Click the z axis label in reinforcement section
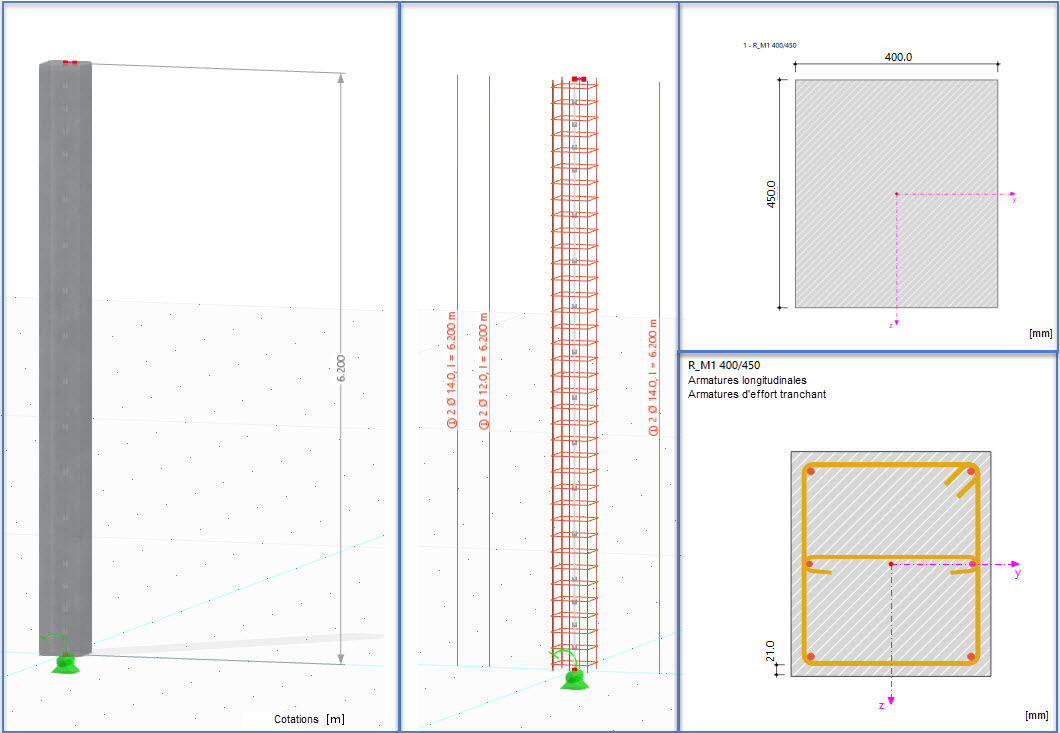The height and width of the screenshot is (733, 1060). pos(882,705)
